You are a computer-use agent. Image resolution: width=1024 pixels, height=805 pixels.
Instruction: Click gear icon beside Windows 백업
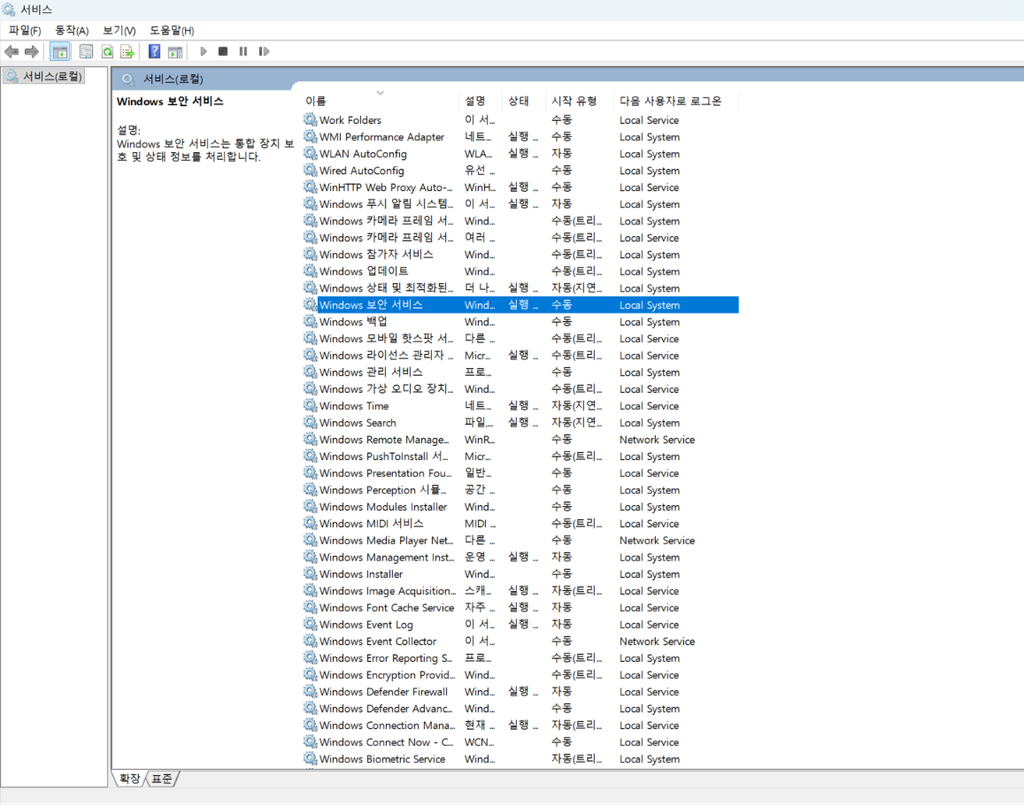(x=310, y=321)
